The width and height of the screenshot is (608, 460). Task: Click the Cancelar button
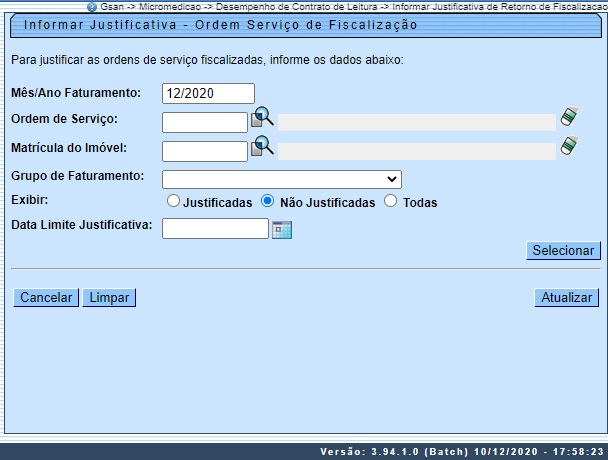click(x=46, y=297)
